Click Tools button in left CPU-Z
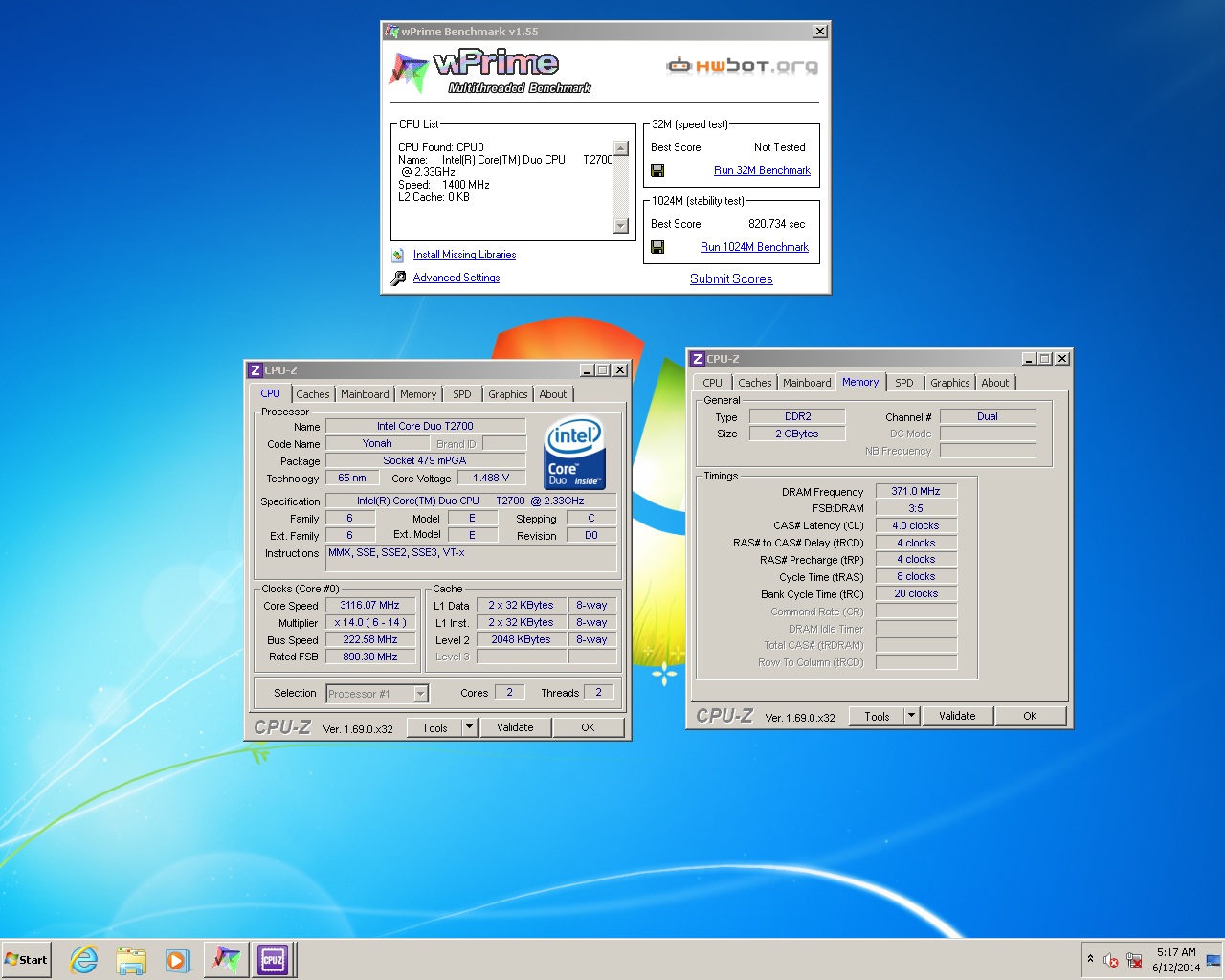Screen dimensions: 1225x980 (x=434, y=727)
